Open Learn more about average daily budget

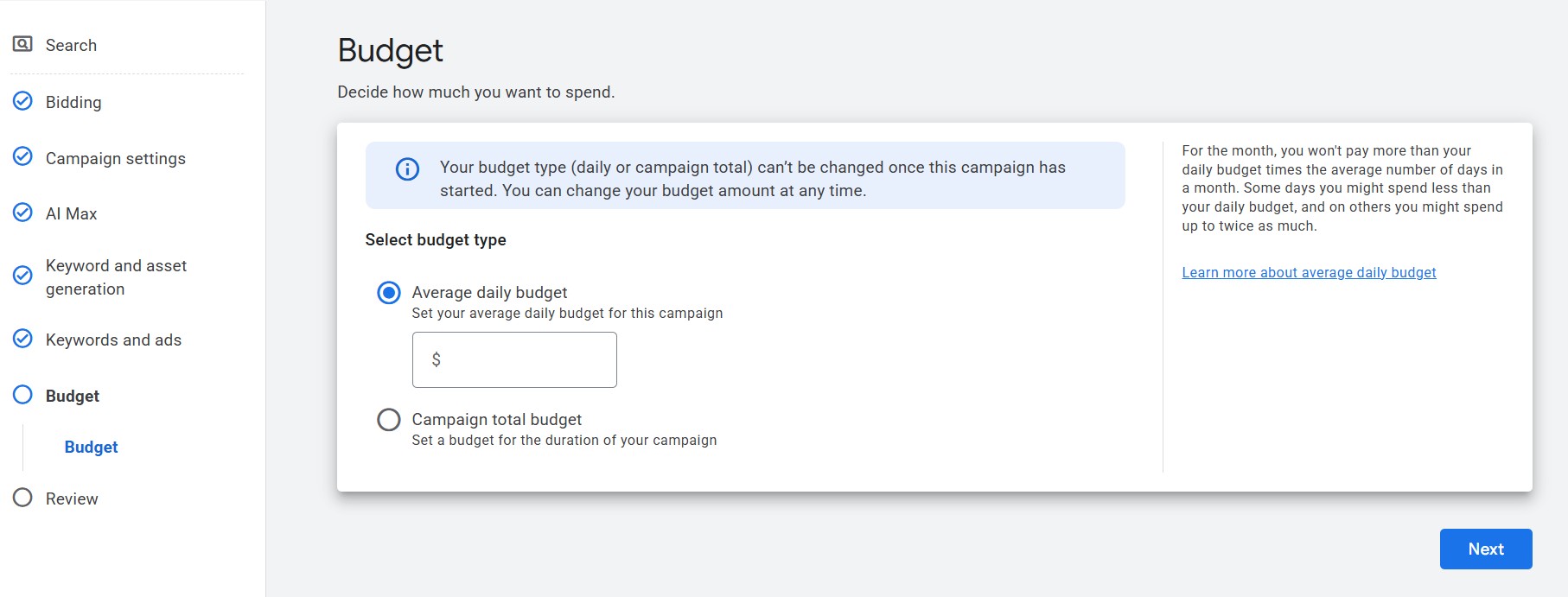pos(1309,272)
